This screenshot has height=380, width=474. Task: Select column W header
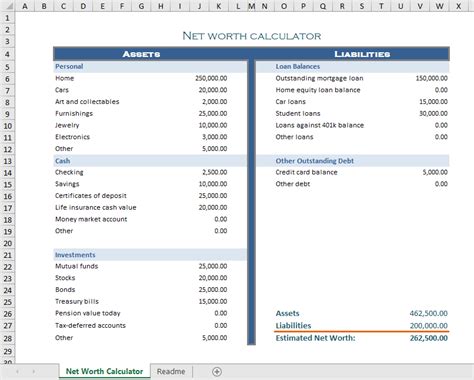(439, 6)
